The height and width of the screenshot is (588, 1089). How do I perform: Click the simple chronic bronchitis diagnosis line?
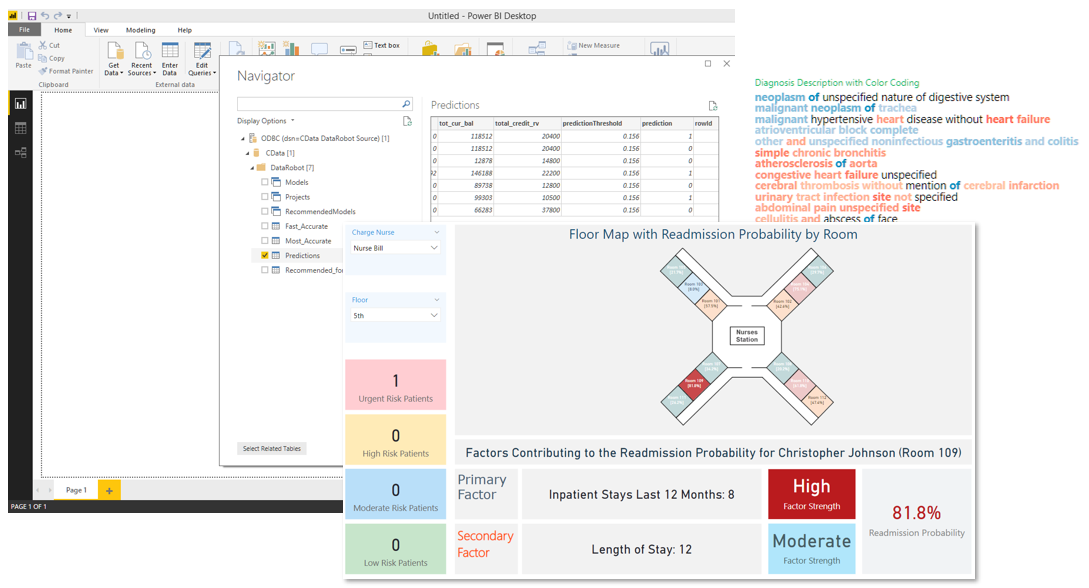(x=820, y=153)
